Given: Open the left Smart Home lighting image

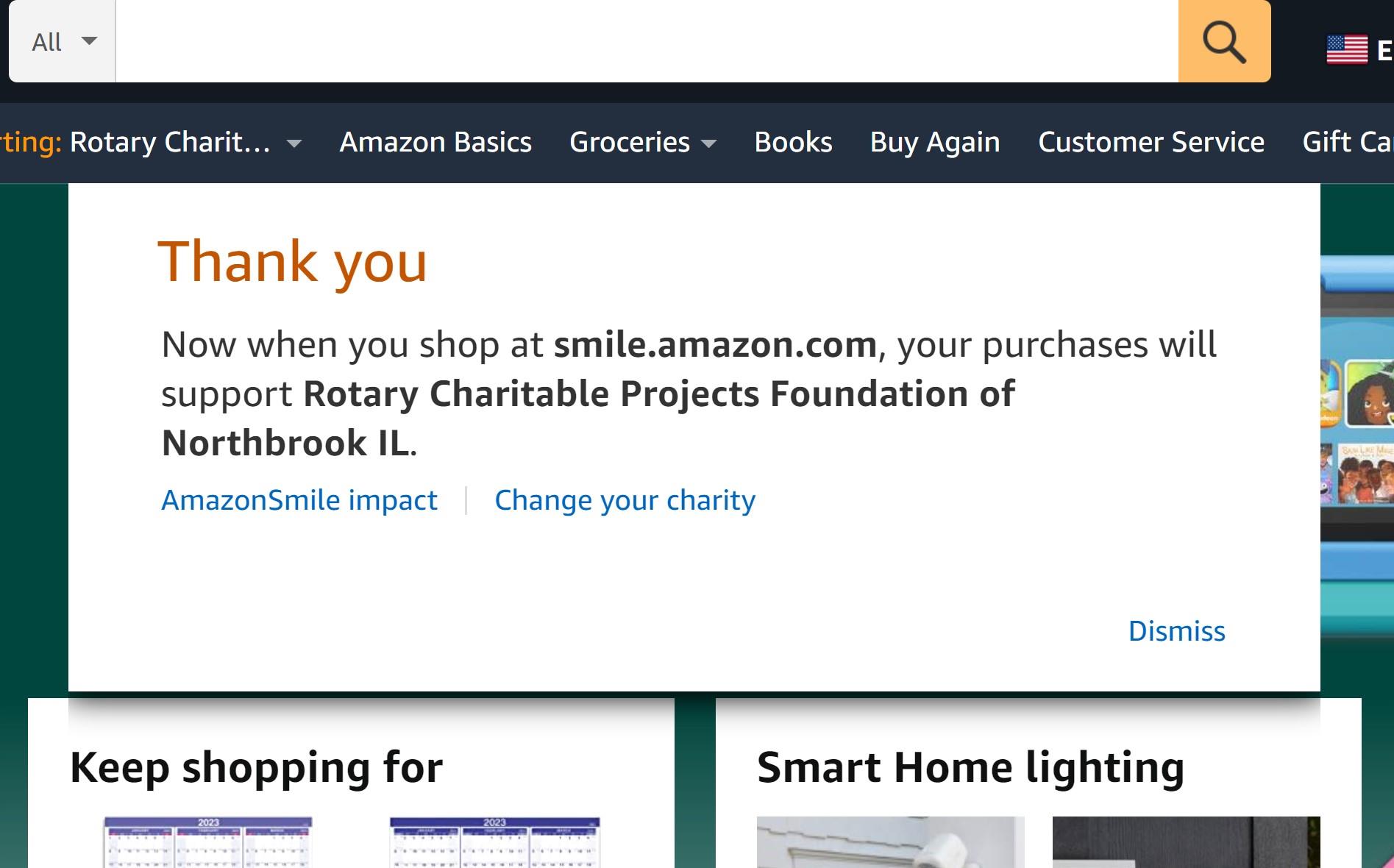Looking at the screenshot, I should pos(890,842).
